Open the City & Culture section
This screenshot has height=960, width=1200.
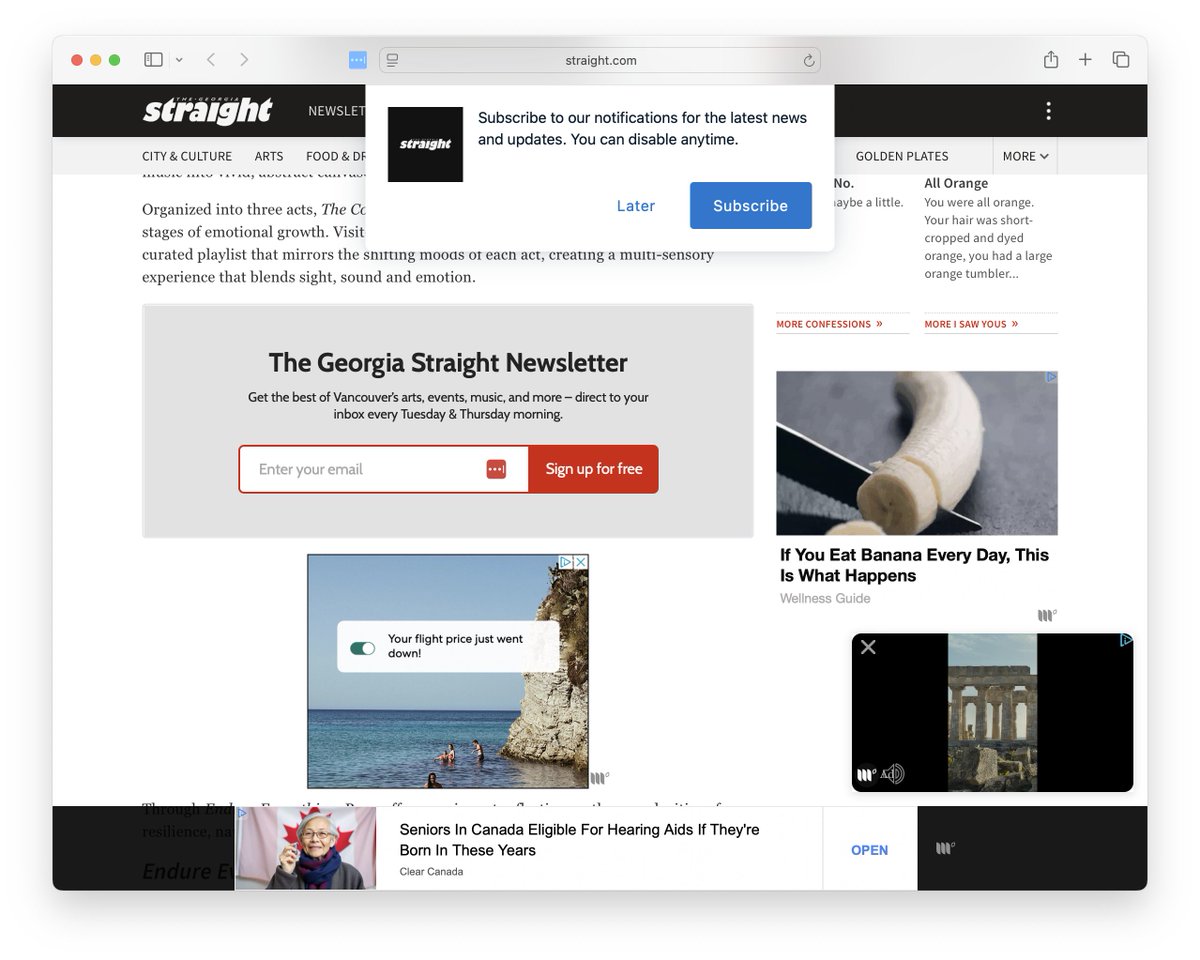tap(187, 156)
